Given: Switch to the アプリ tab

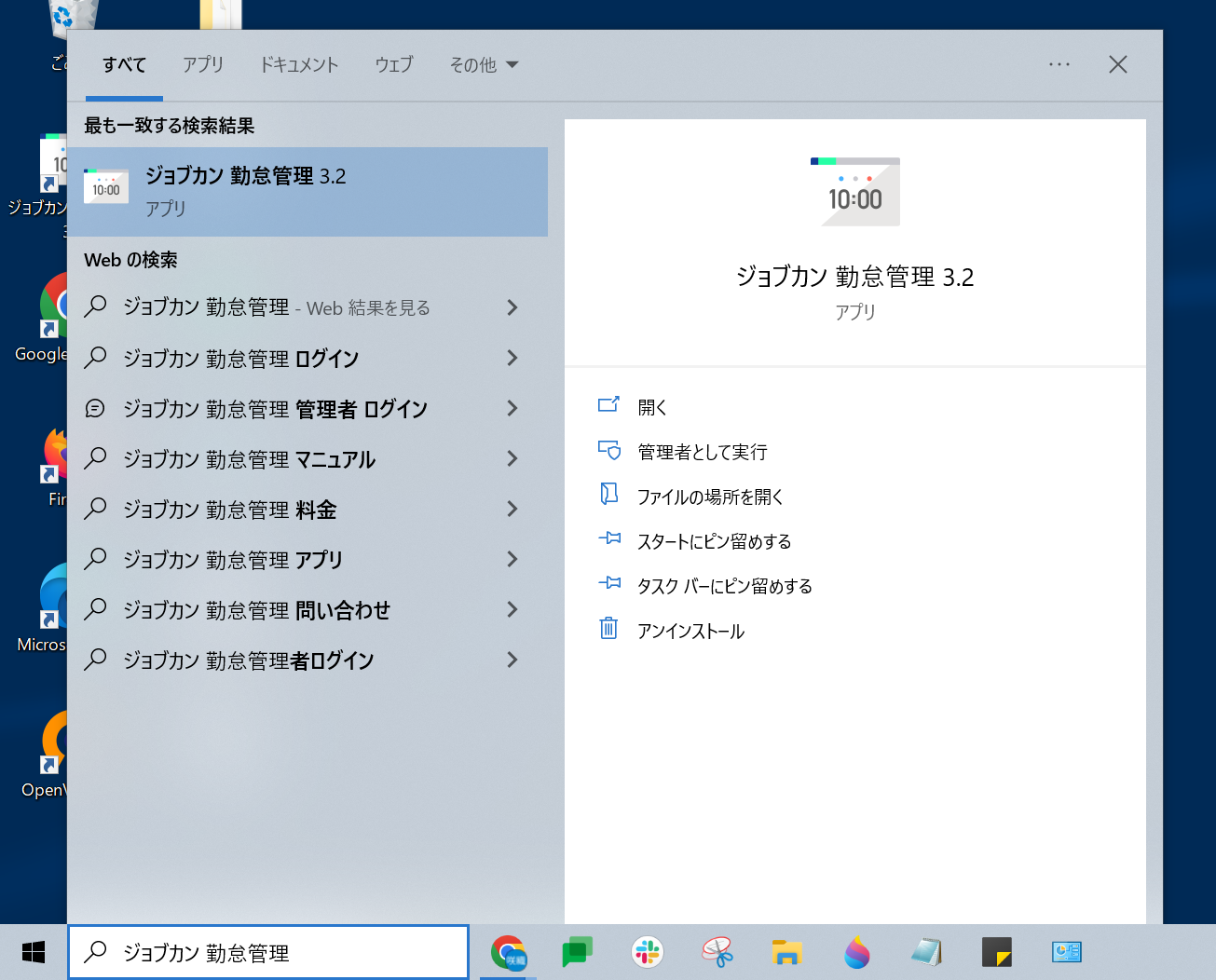Looking at the screenshot, I should click(x=202, y=64).
